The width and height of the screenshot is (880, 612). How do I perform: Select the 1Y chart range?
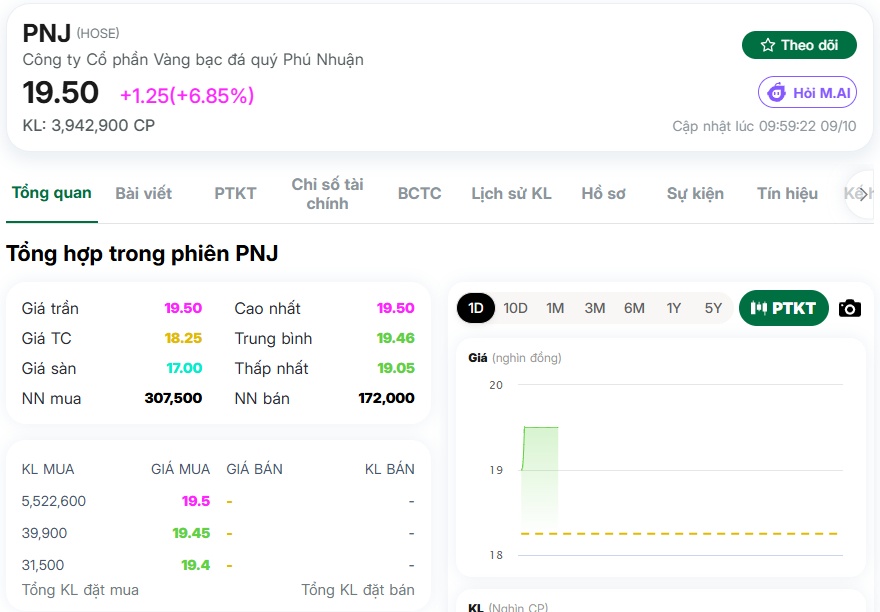(x=673, y=308)
